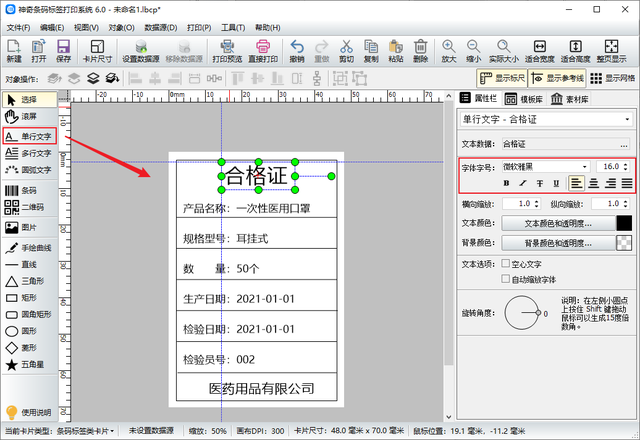Adjust the 纵向缩放 vertical scale stepper

(626, 203)
